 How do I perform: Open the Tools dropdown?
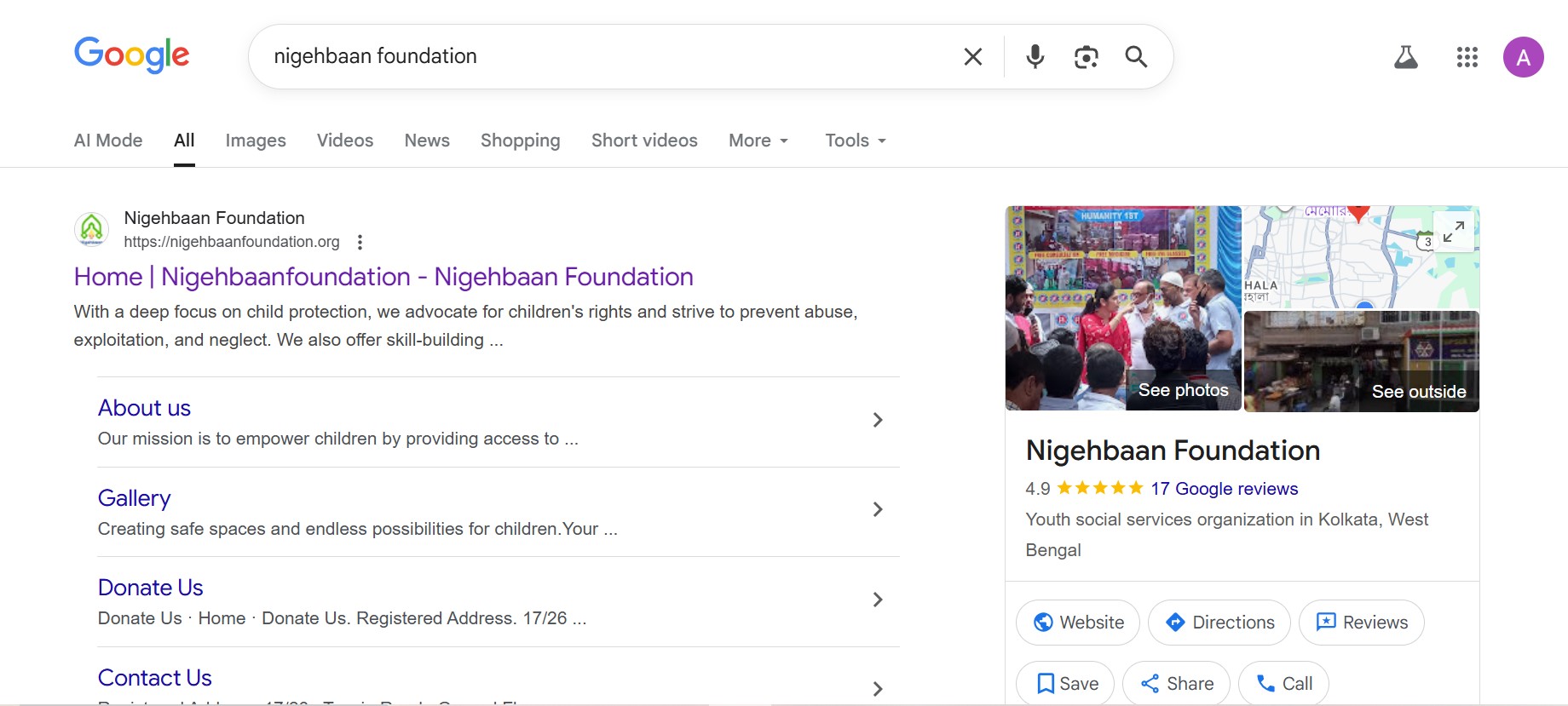pos(855,141)
